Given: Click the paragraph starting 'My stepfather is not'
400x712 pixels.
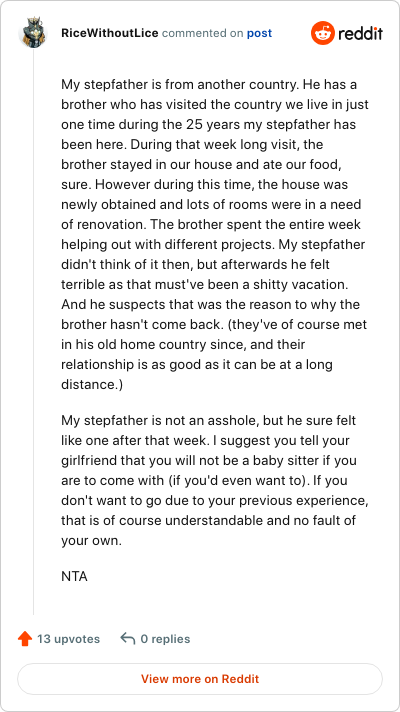Looking at the screenshot, I should (215, 480).
